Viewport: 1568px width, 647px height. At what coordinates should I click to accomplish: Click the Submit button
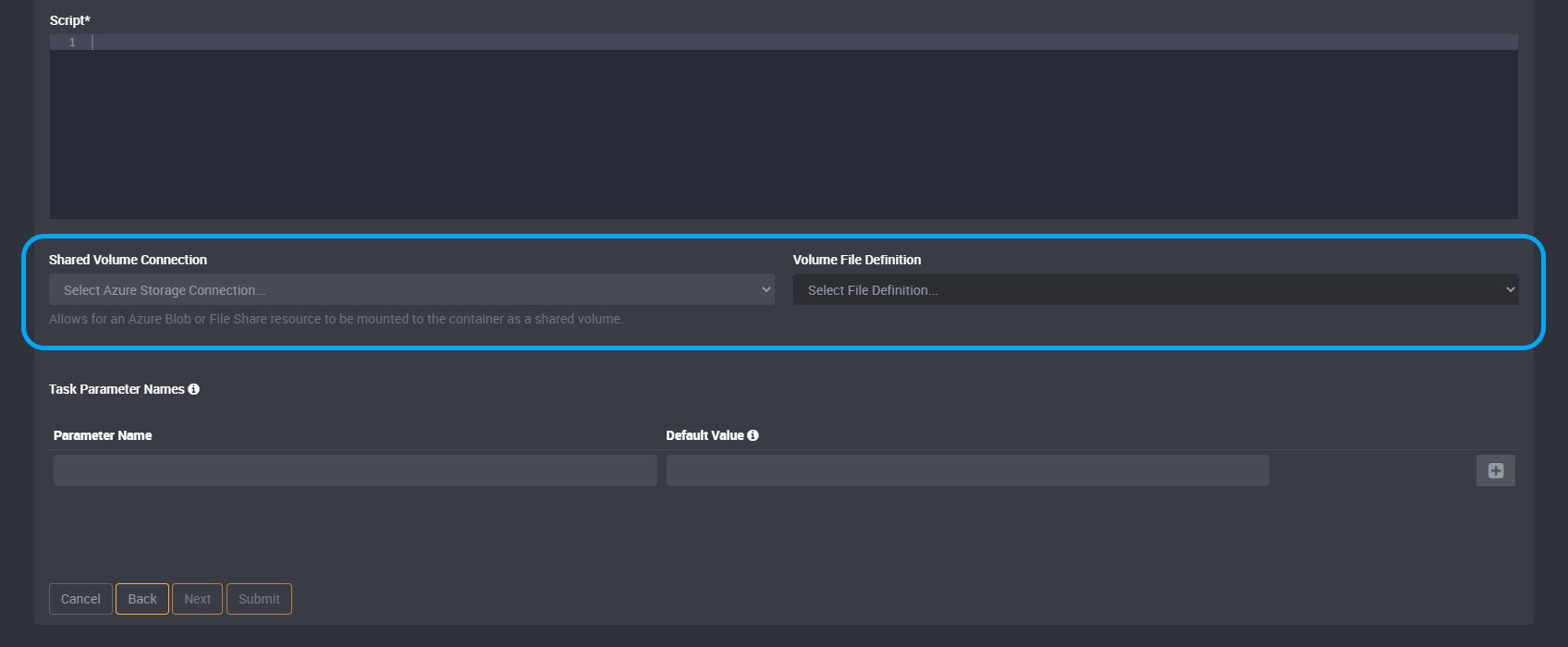(259, 599)
